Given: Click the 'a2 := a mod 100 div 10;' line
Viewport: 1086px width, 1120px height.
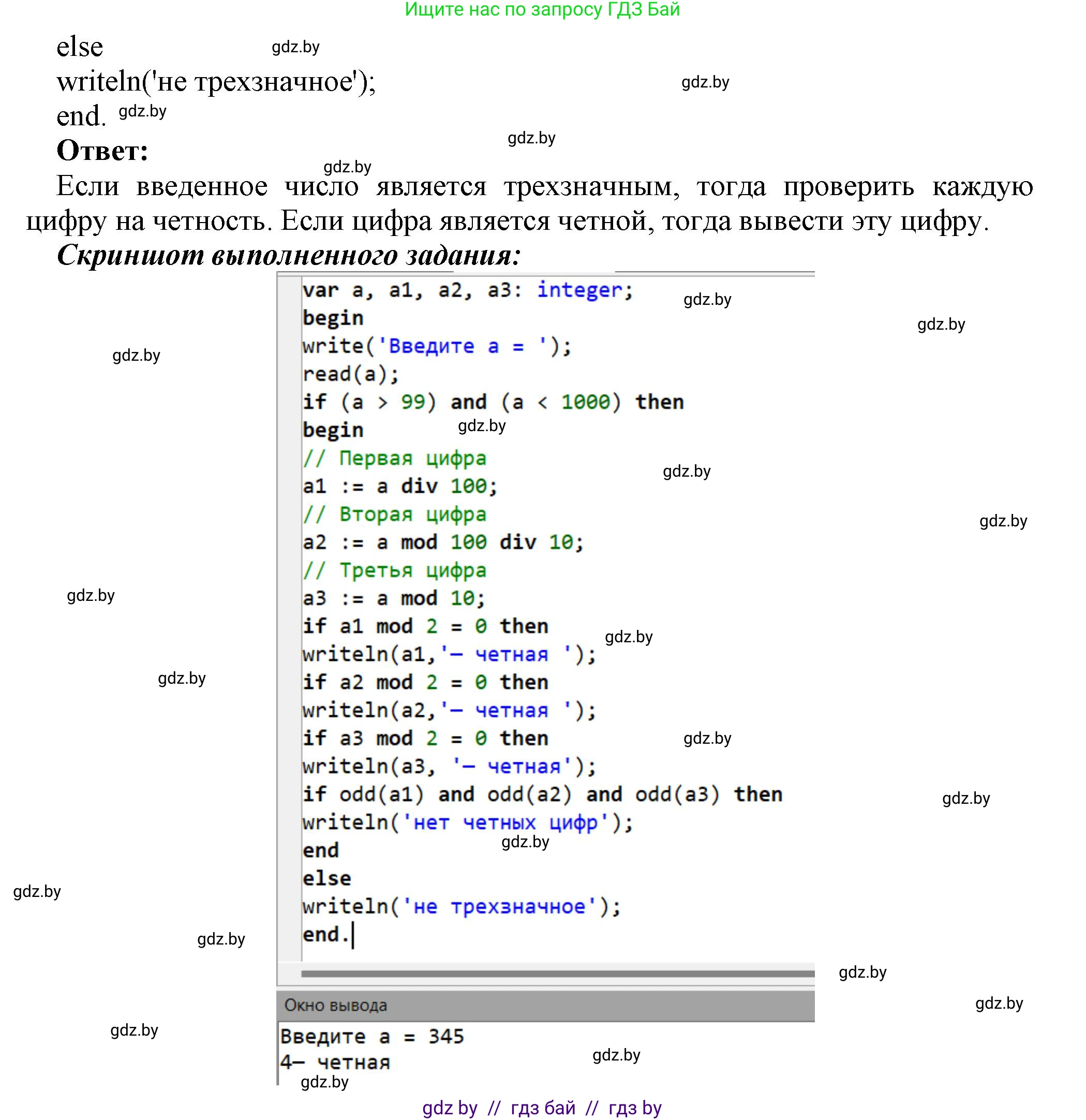Looking at the screenshot, I should point(443,542).
